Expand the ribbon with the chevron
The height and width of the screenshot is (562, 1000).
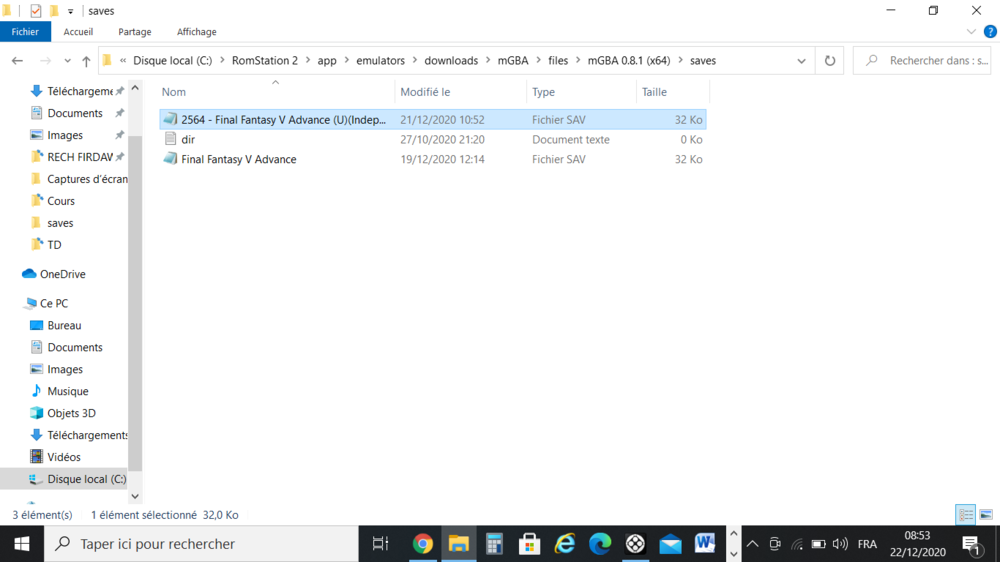coord(971,31)
